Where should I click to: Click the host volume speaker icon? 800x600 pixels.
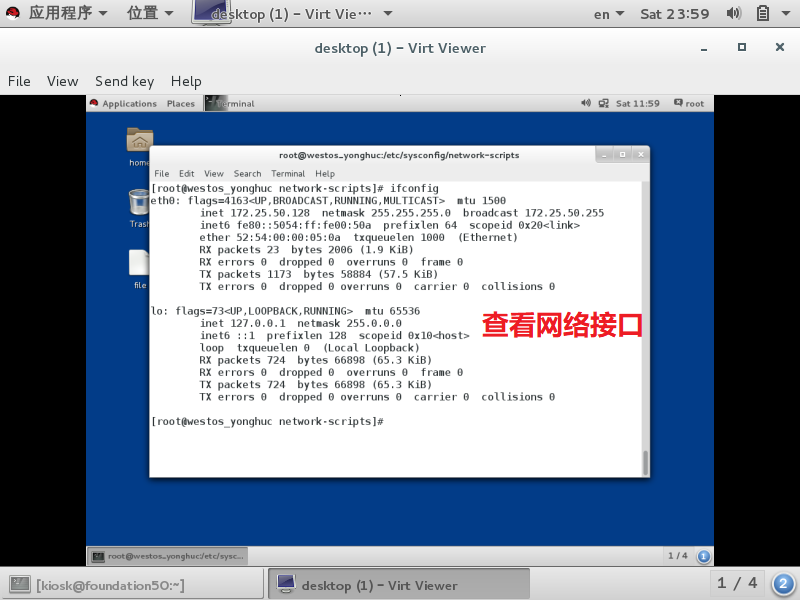click(734, 13)
